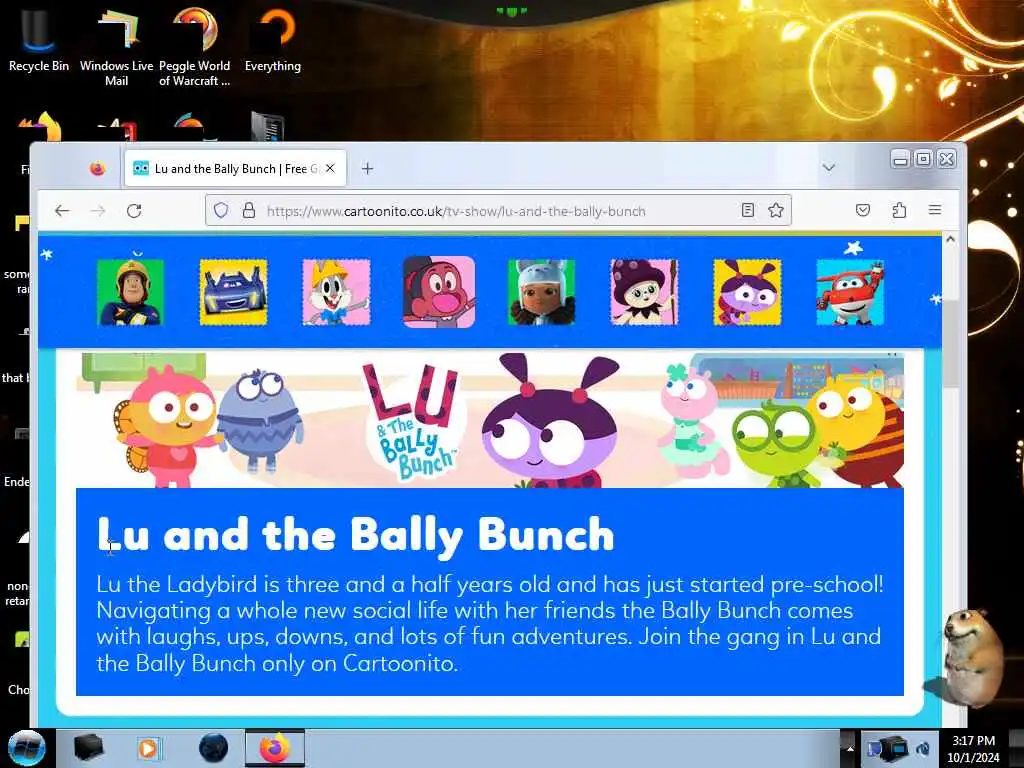The width and height of the screenshot is (1024, 768).
Task: Click the scrollbar up arrow
Action: pyautogui.click(x=950, y=240)
